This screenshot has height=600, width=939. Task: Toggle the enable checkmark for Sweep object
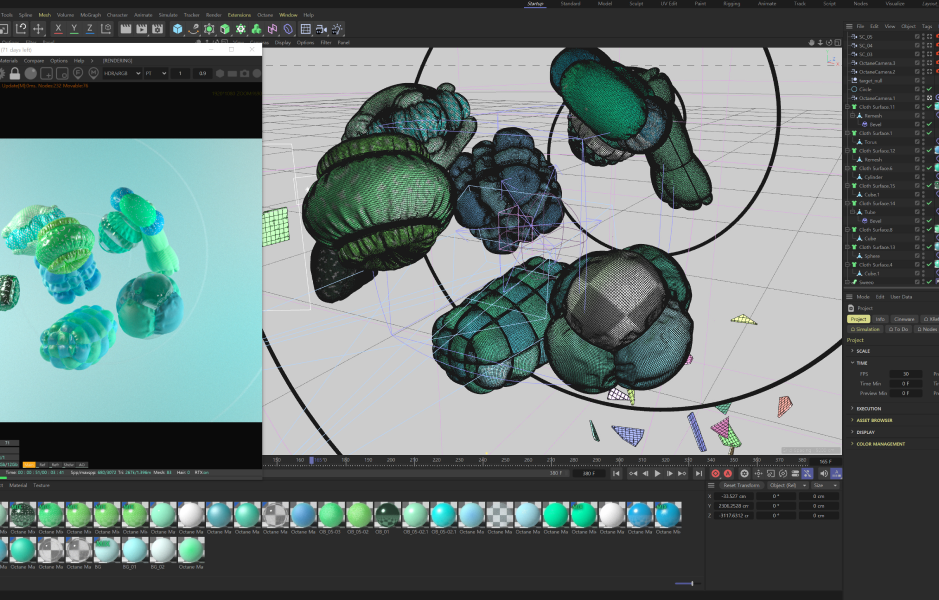[929, 281]
